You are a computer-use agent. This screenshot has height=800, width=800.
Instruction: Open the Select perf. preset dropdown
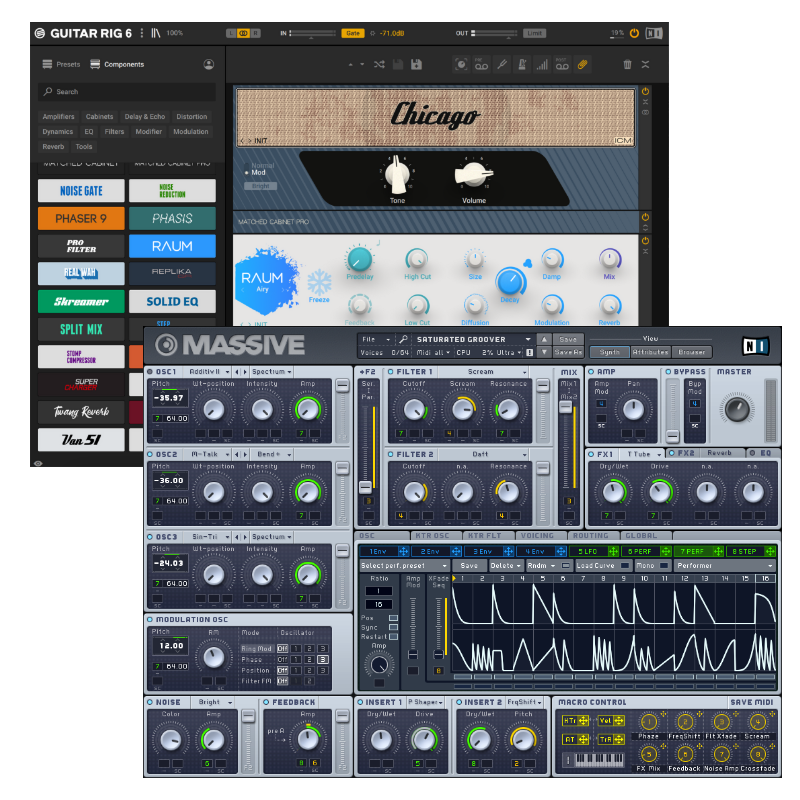tap(404, 566)
